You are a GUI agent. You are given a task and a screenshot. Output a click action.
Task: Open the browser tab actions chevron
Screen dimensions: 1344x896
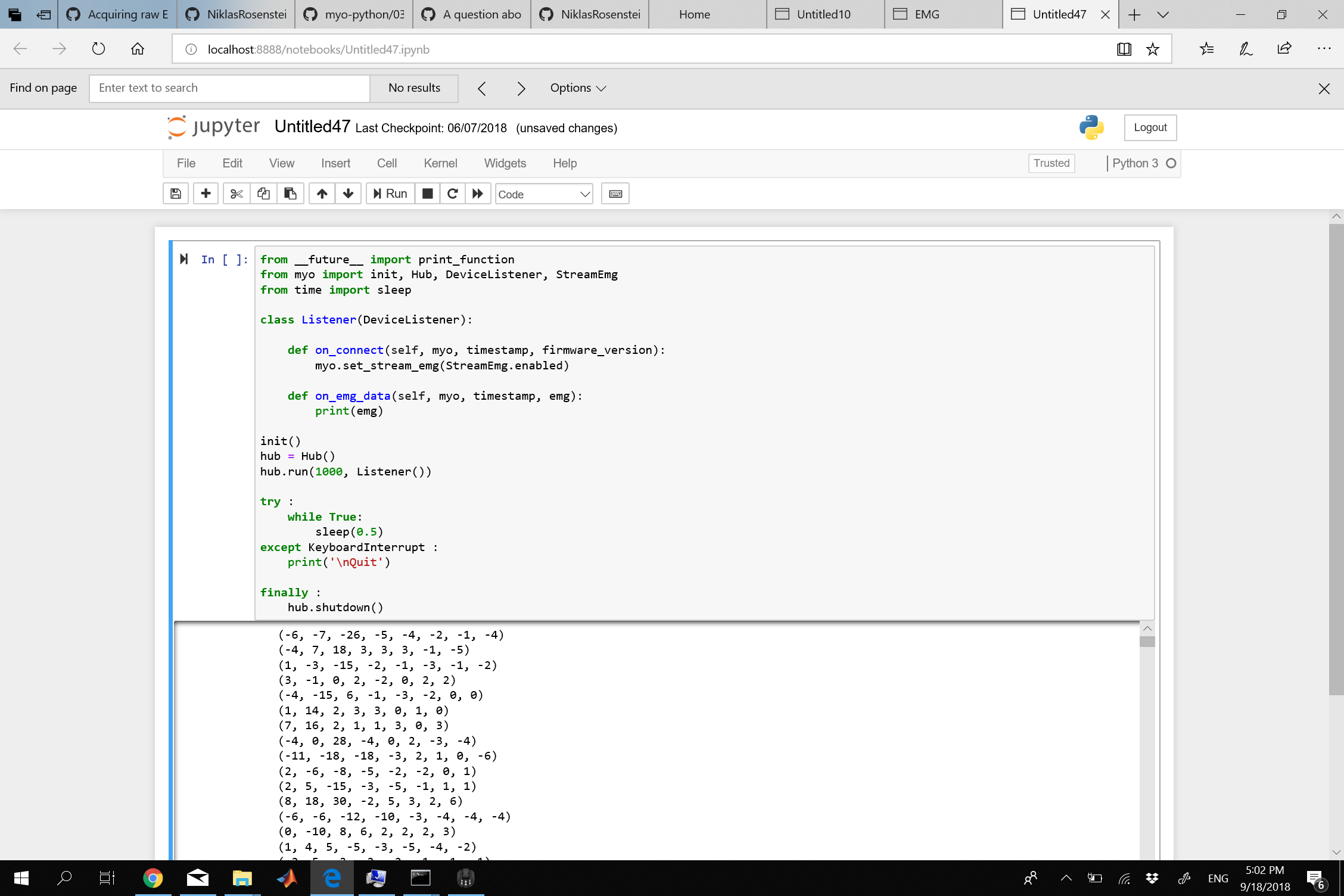tap(1162, 14)
